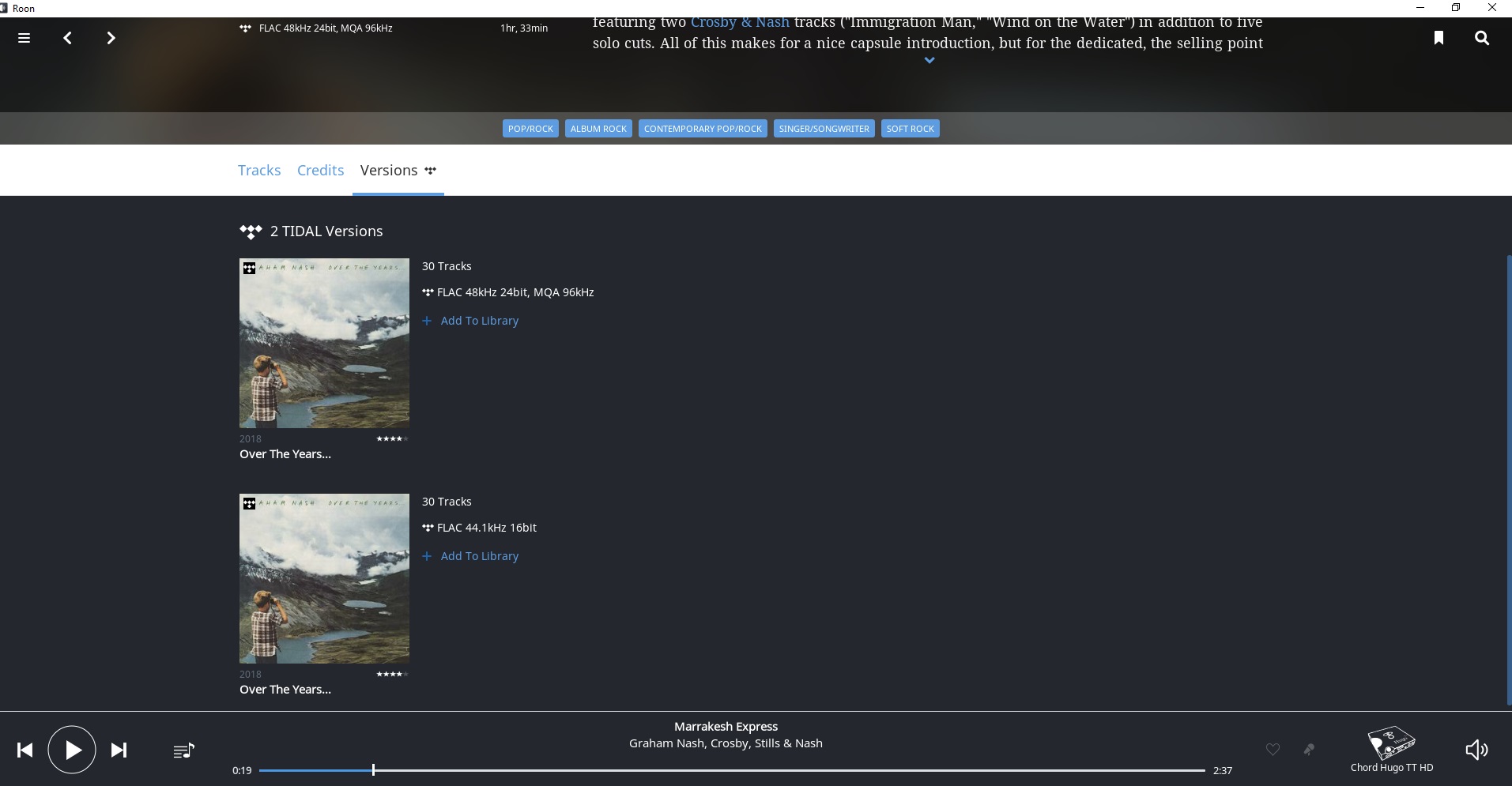Image resolution: width=1512 pixels, height=786 pixels.
Task: Open the second 'Over The Years...' album title
Action: point(285,690)
